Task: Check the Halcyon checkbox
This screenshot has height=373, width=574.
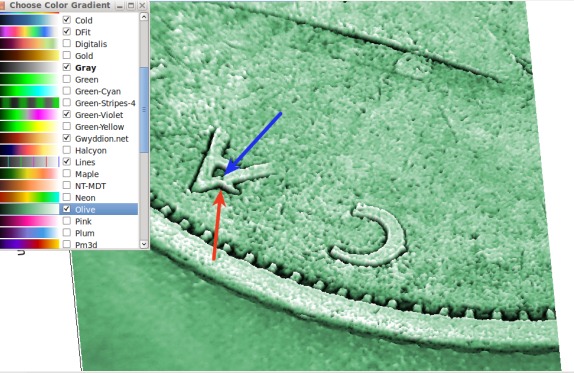Action: [x=67, y=150]
